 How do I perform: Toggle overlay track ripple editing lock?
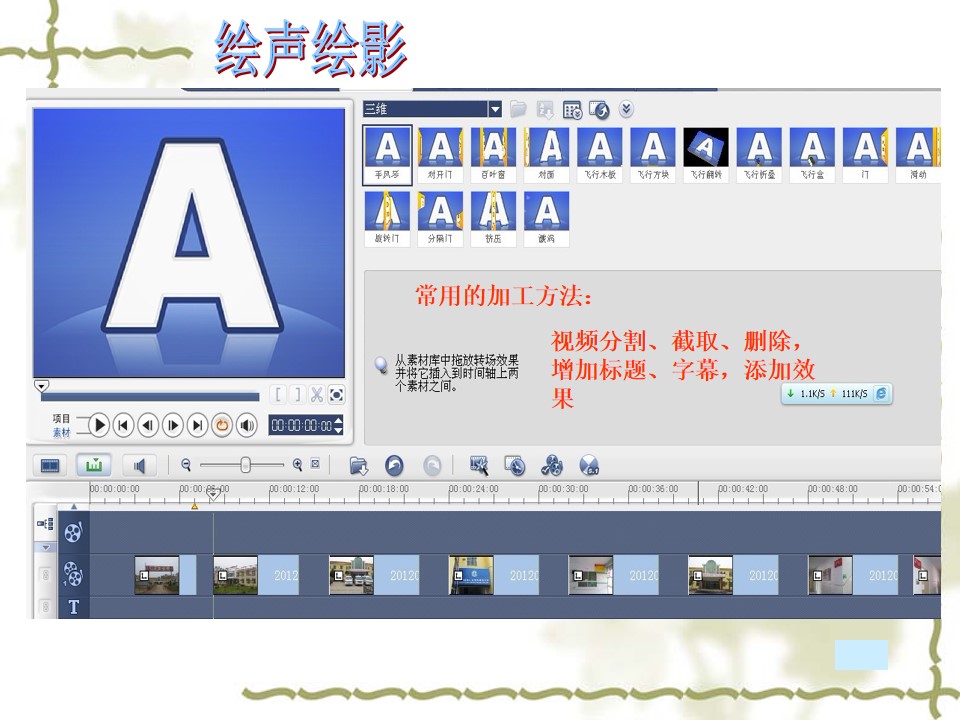(45, 574)
